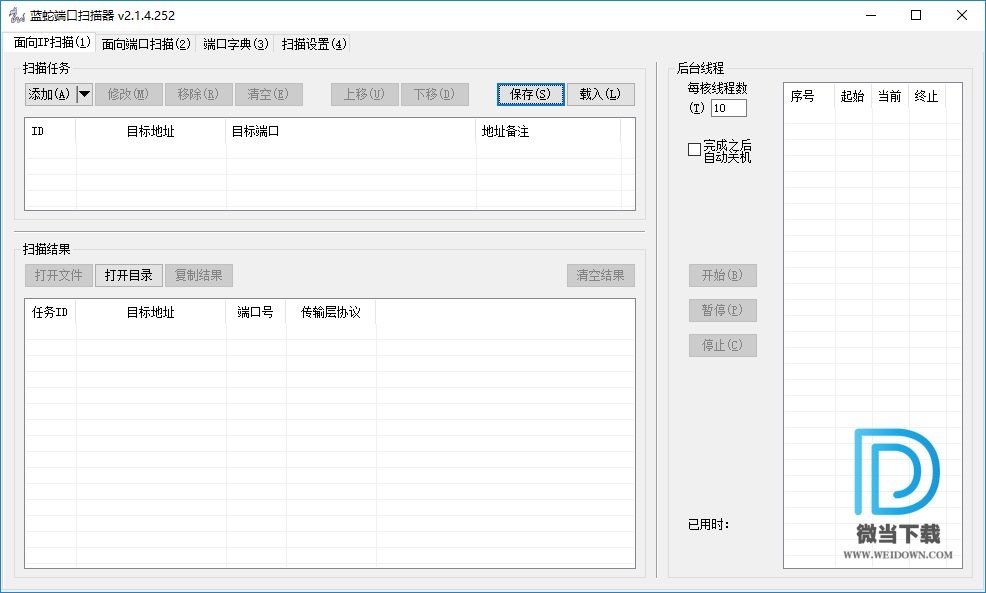Expand the 添加(A) dropdown arrow
This screenshot has width=986, height=593.
84,94
